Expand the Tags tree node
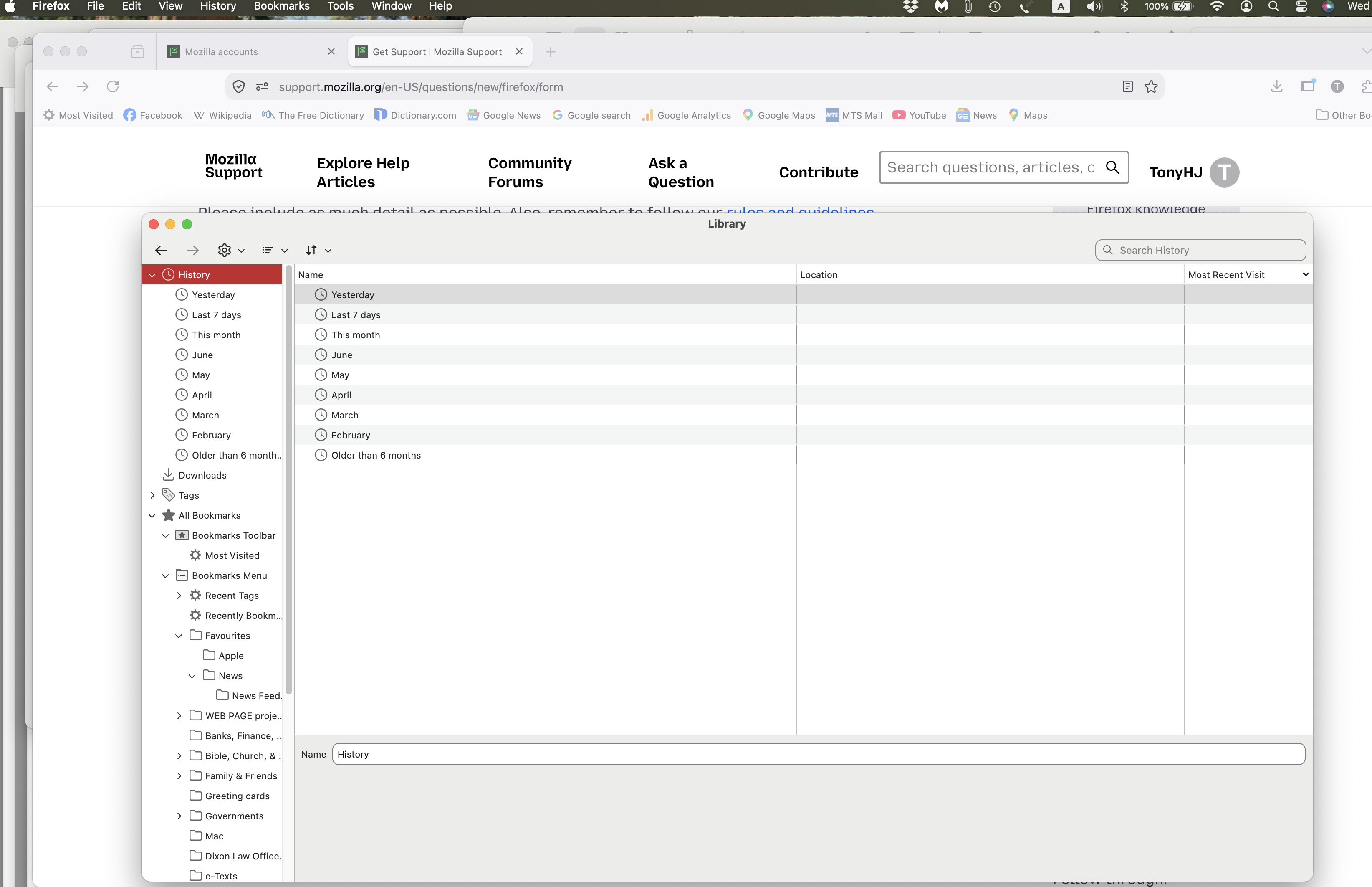 [152, 495]
